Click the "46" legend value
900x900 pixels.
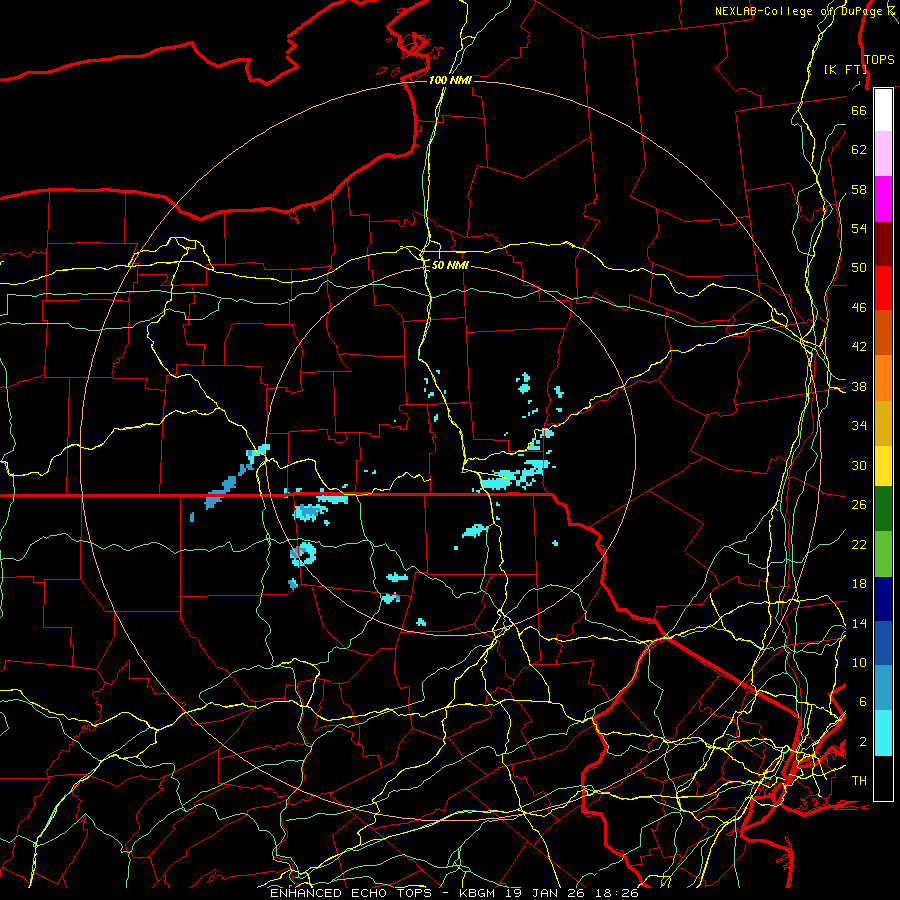[x=859, y=308]
